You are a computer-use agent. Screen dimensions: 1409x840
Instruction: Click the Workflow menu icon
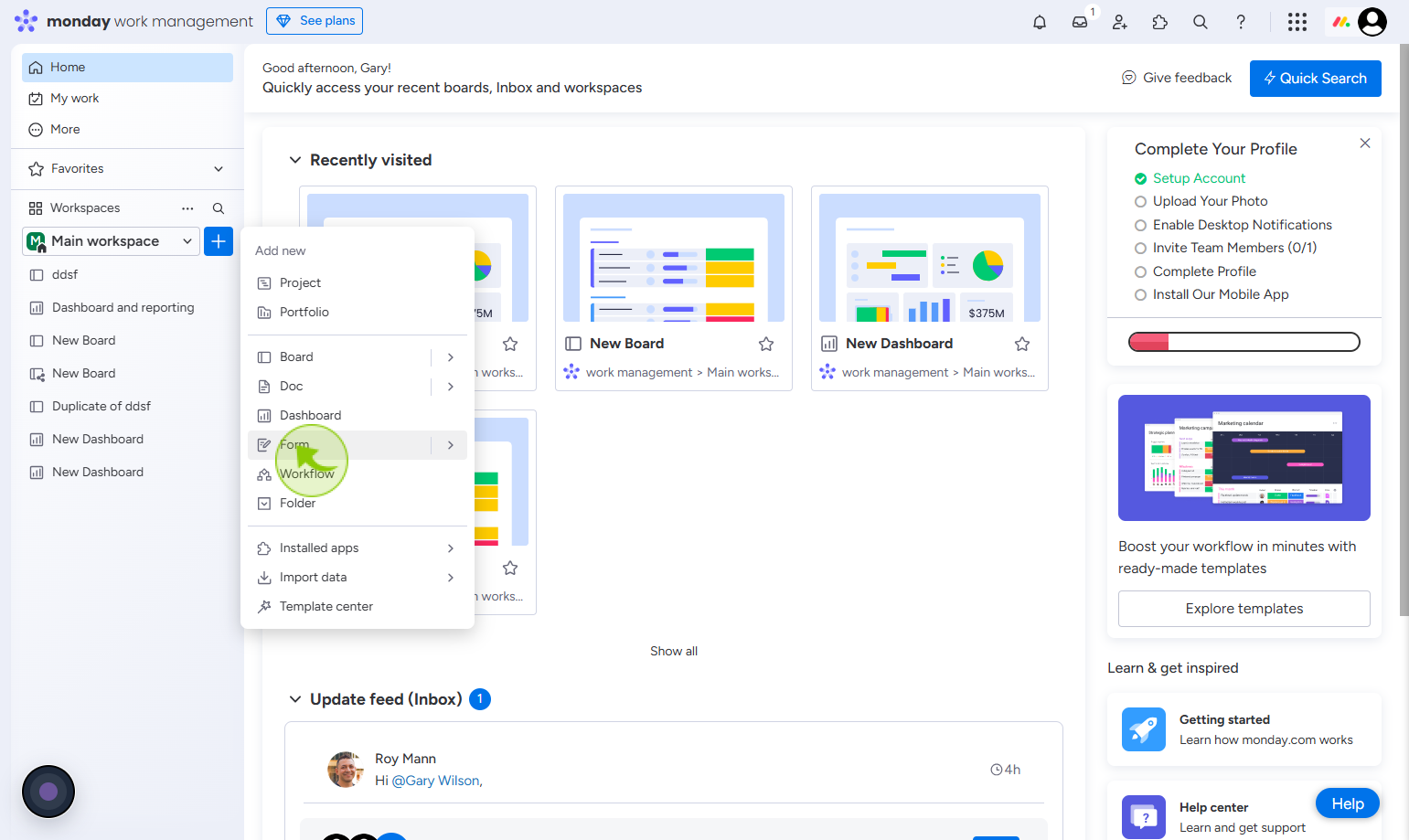tap(264, 474)
